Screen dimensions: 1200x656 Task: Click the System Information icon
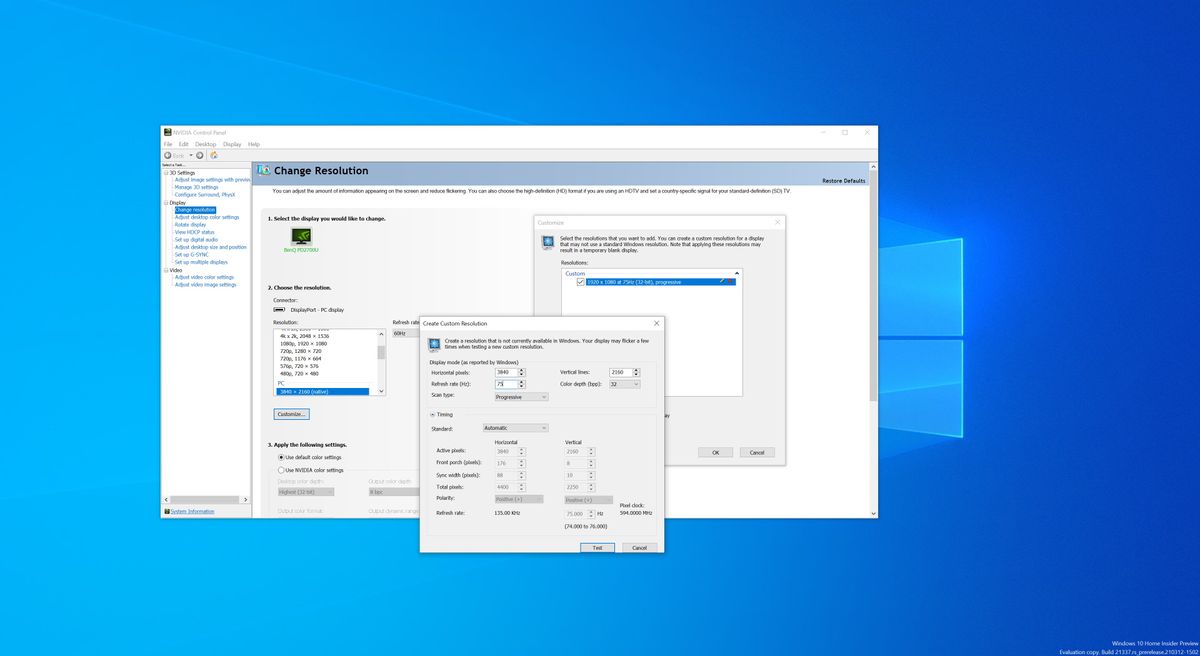[x=166, y=511]
